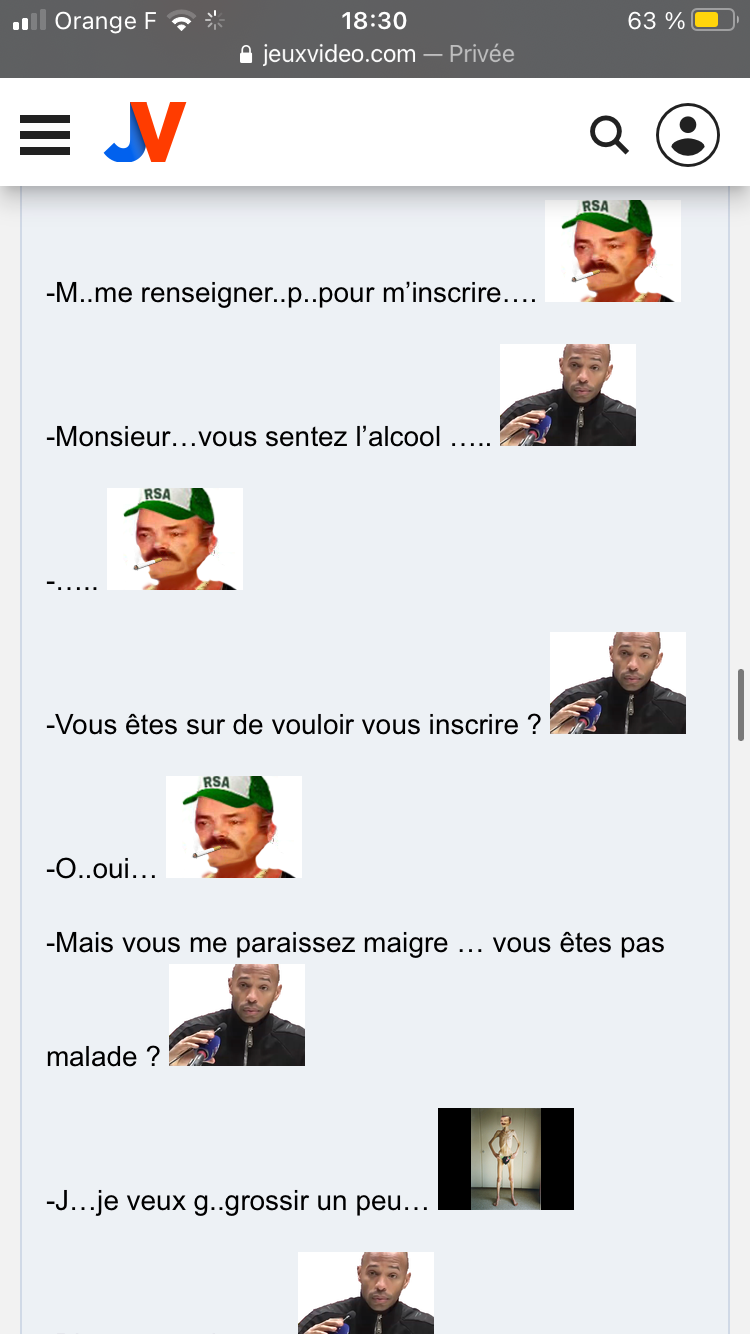Open the hamburger navigation menu
Screen dimensions: 750x1334
pos(45,134)
